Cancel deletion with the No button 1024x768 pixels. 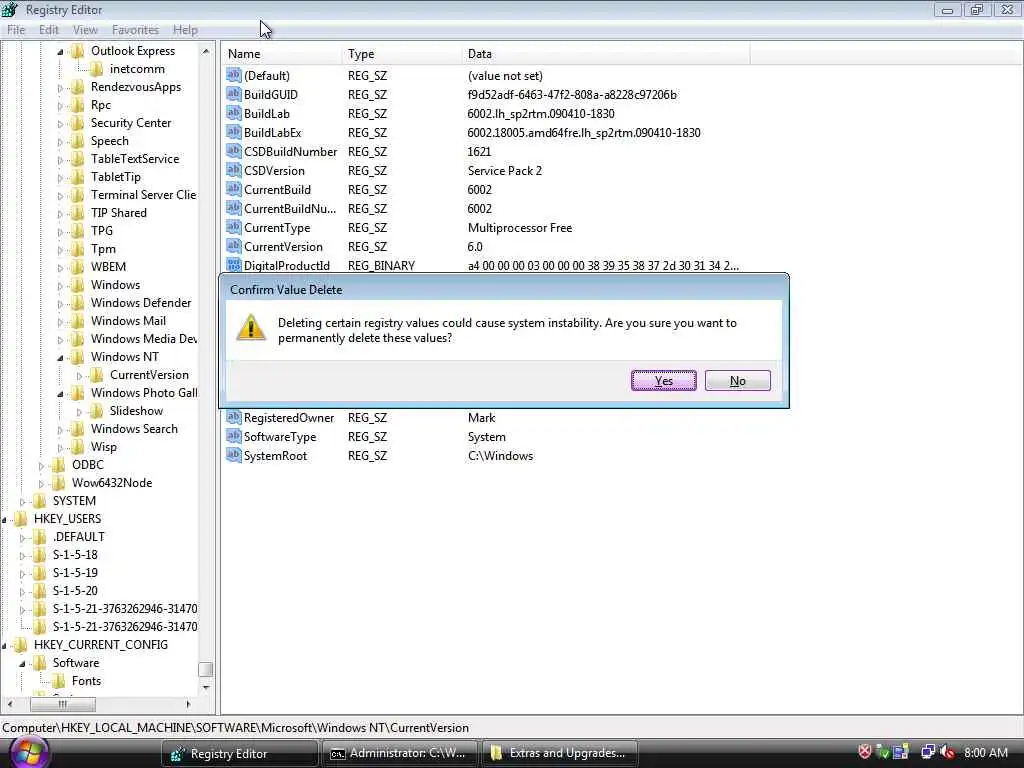737,381
